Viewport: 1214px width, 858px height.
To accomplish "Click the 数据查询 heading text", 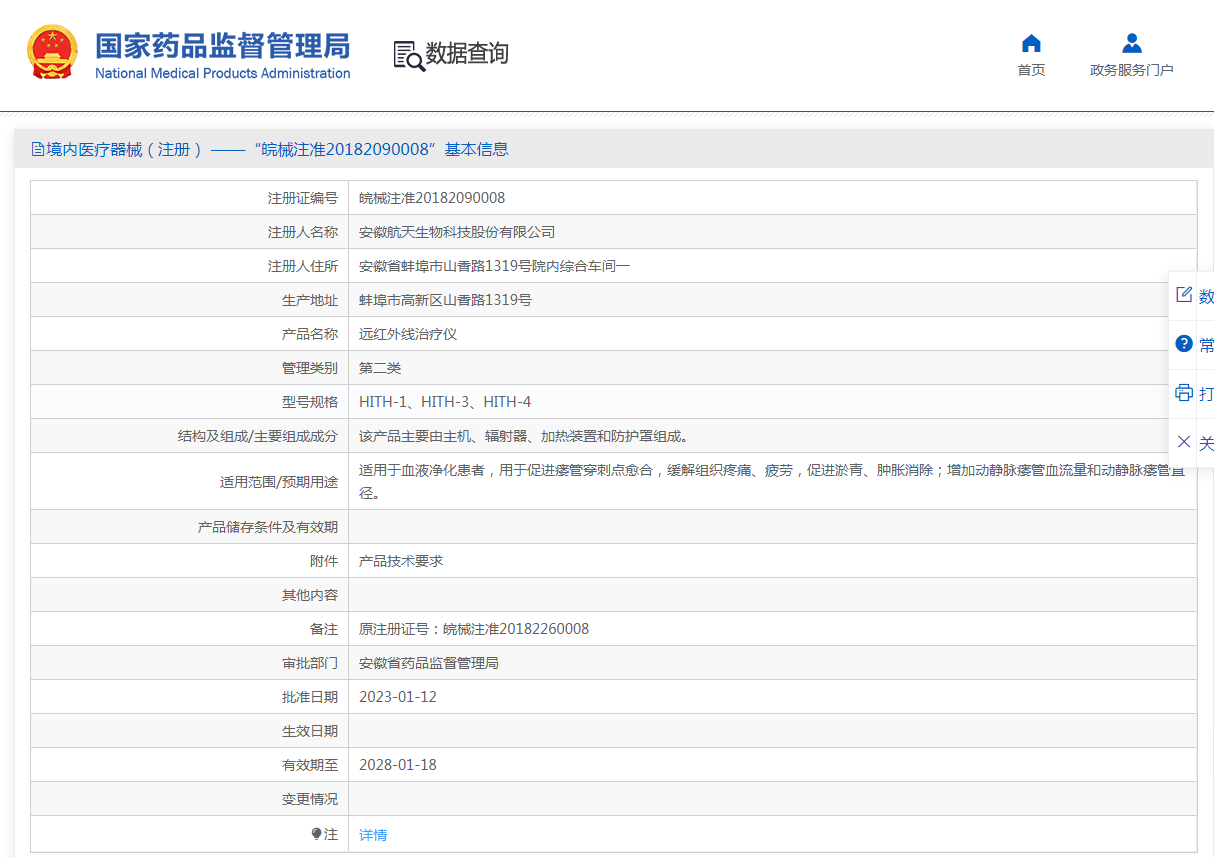I will 467,54.
